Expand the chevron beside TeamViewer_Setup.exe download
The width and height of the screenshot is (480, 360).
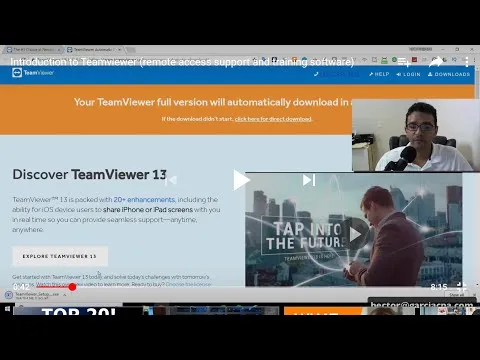65,295
